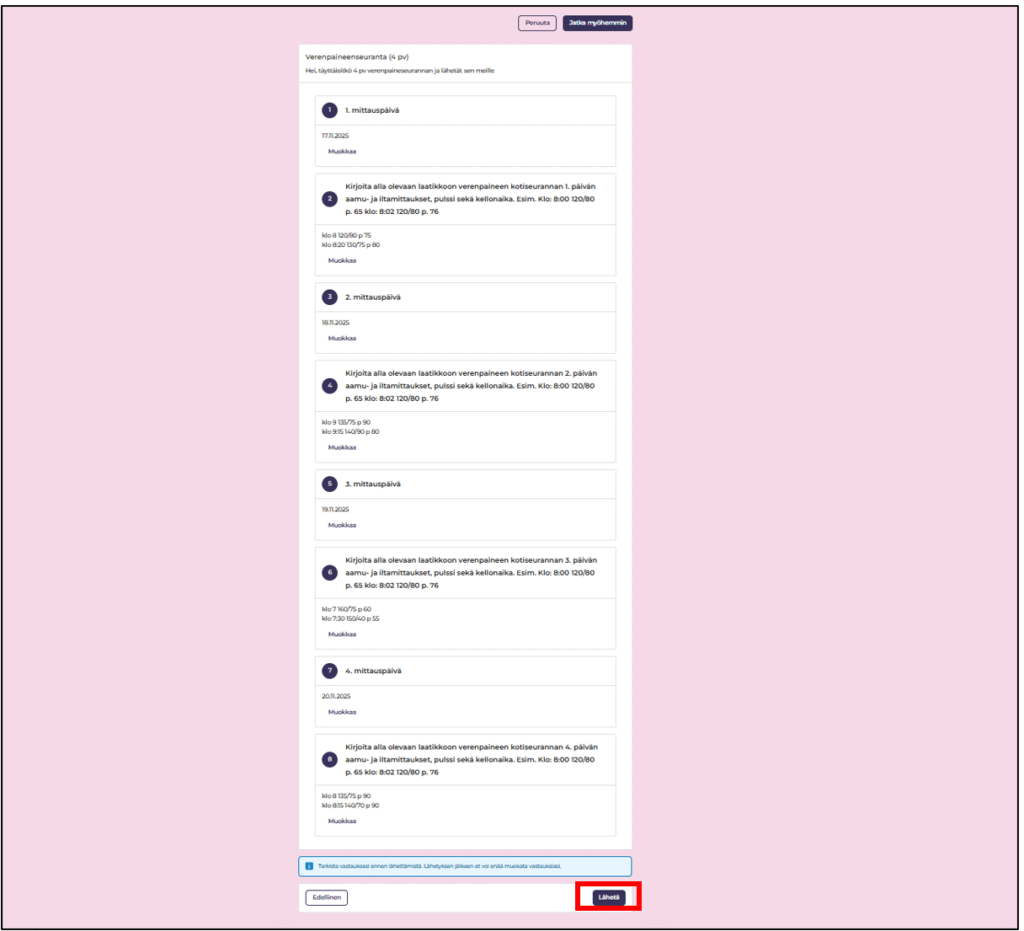Click the step 3 number circle icon
The height and width of the screenshot is (931, 1024).
pyautogui.click(x=330, y=297)
